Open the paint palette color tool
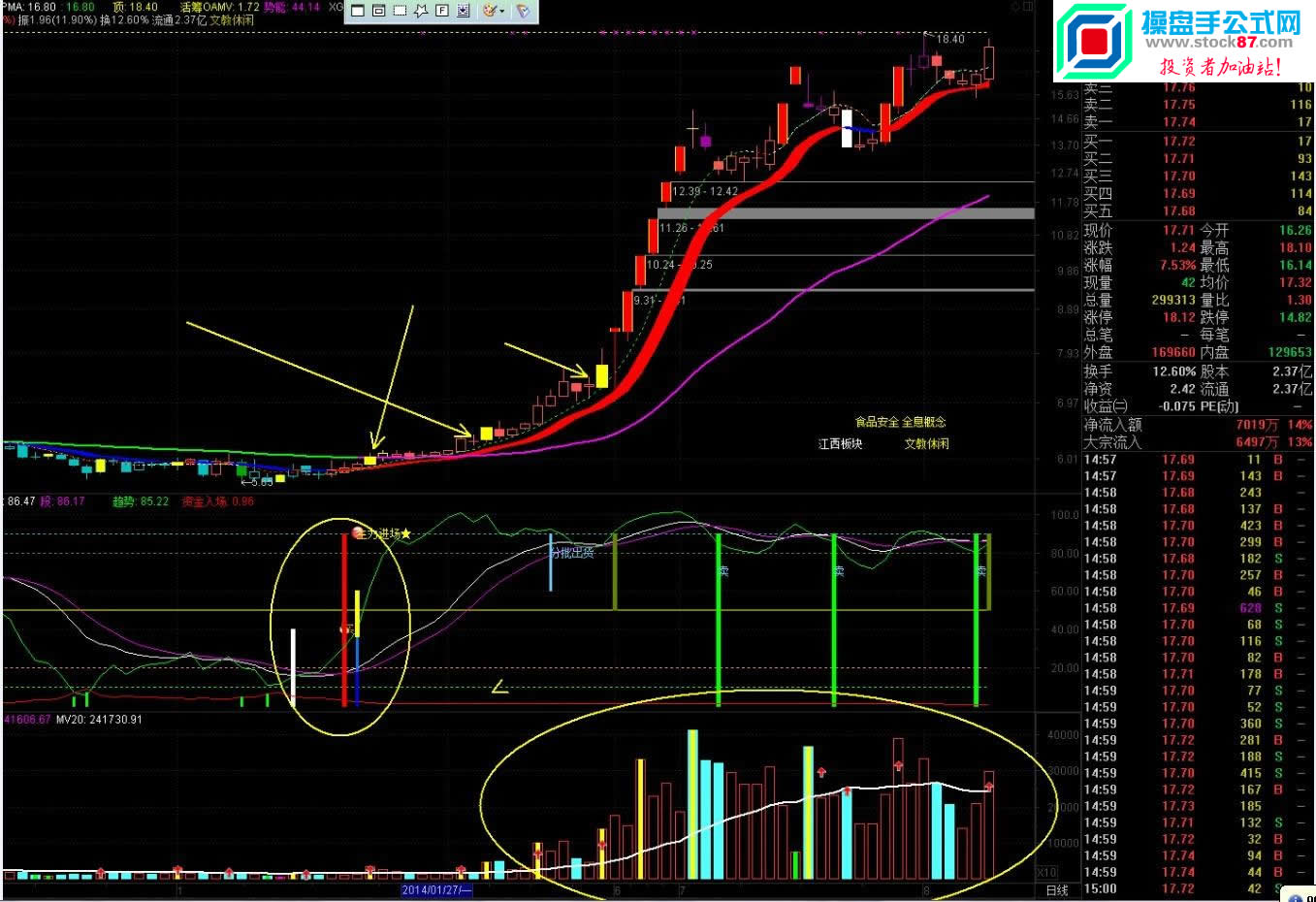The height and width of the screenshot is (902, 1316). tap(489, 11)
